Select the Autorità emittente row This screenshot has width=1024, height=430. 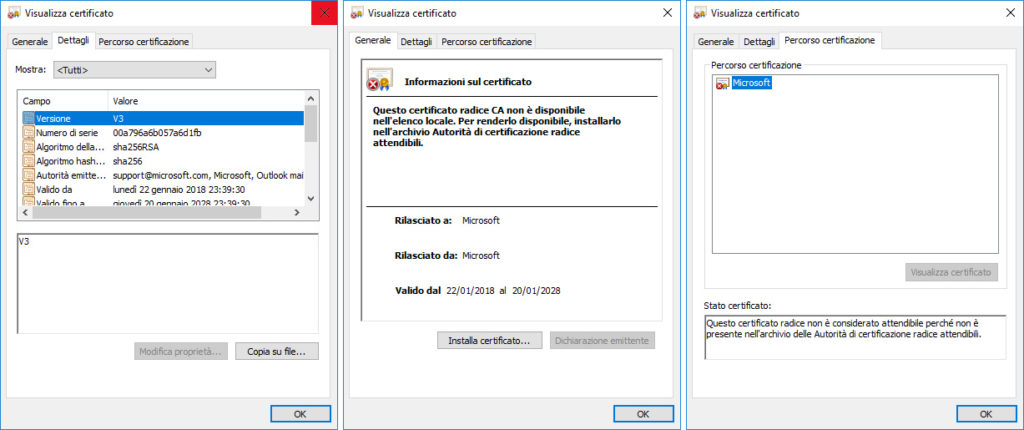point(162,175)
